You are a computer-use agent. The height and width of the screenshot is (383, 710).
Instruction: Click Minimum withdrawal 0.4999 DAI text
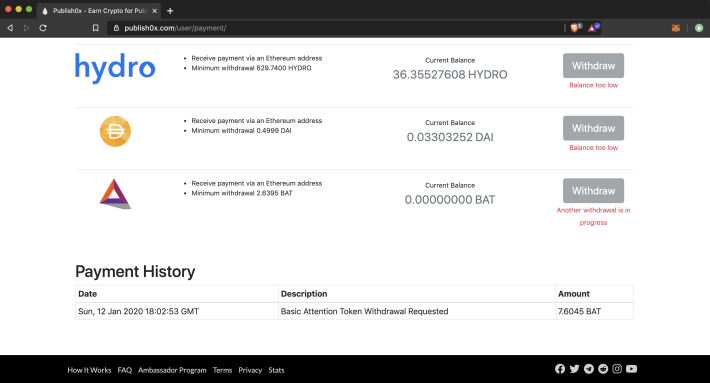(x=241, y=131)
